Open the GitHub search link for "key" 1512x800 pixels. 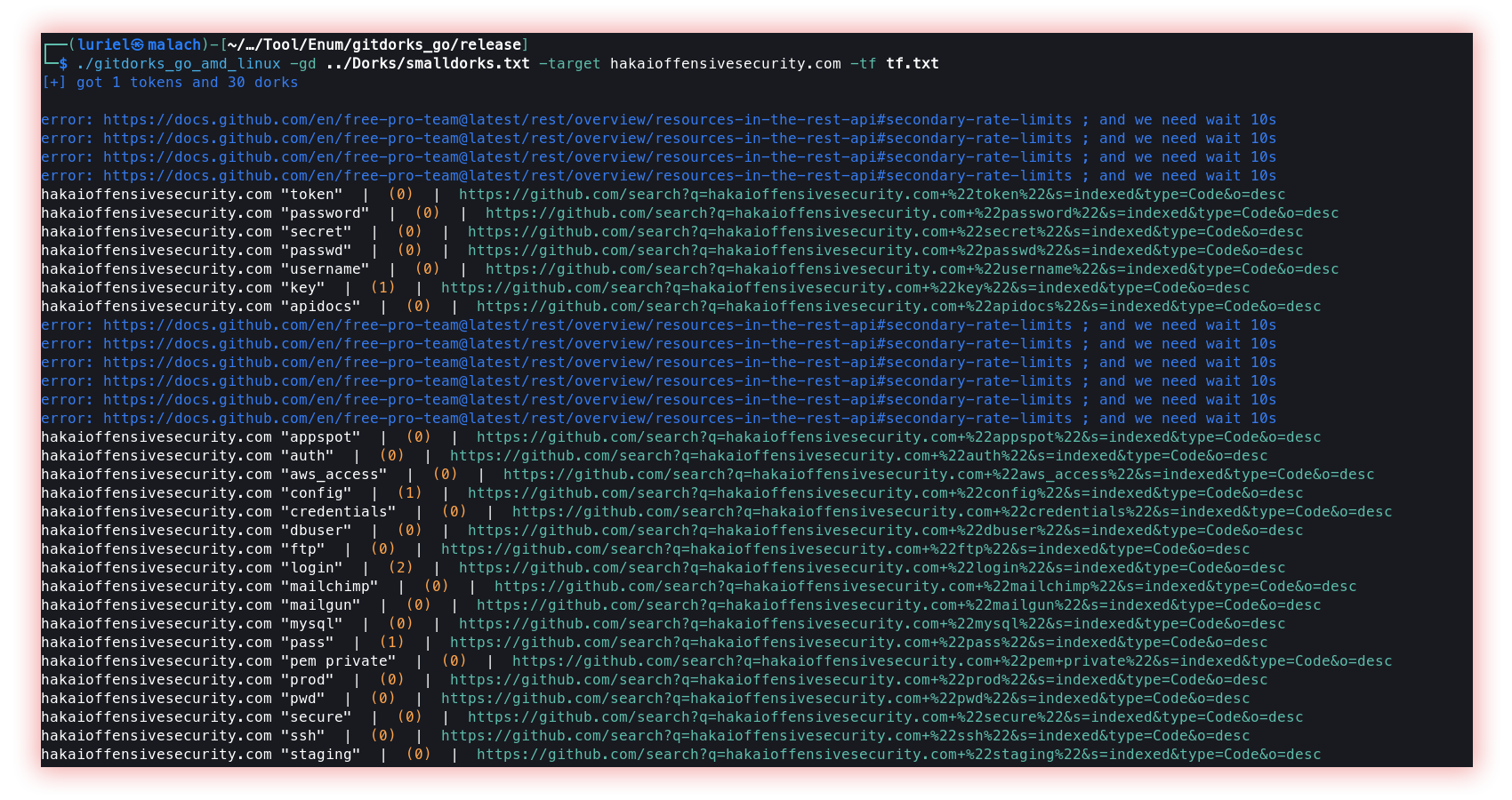pyautogui.click(x=845, y=288)
